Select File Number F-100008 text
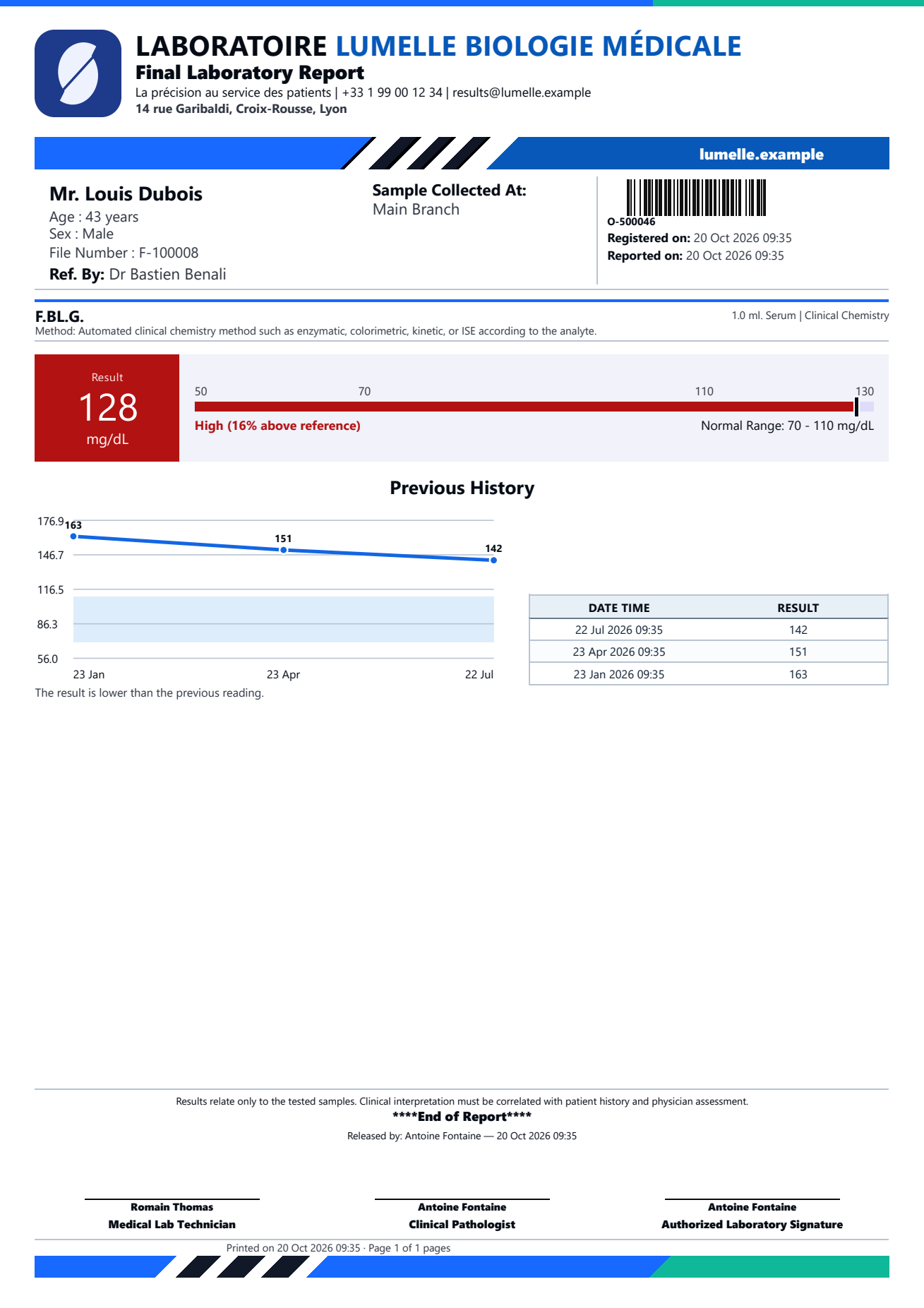 coord(124,253)
